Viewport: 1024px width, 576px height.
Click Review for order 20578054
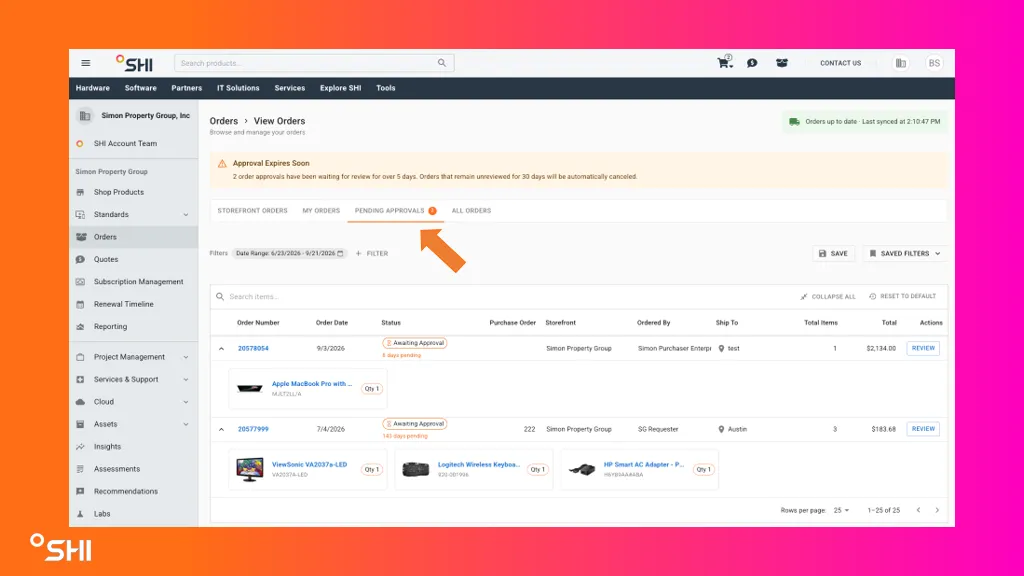click(923, 348)
